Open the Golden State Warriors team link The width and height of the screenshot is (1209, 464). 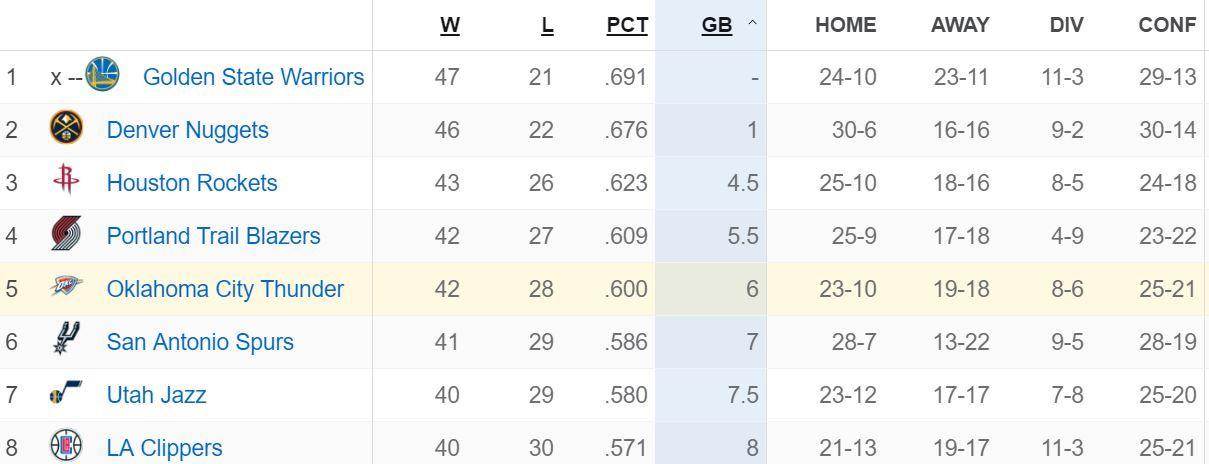(253, 77)
